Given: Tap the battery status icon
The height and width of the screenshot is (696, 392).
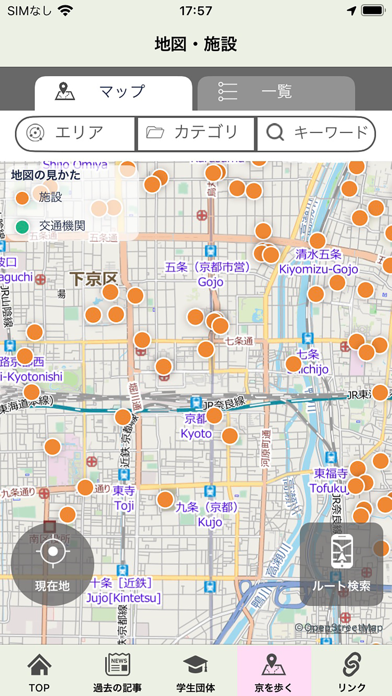Looking at the screenshot, I should [372, 11].
